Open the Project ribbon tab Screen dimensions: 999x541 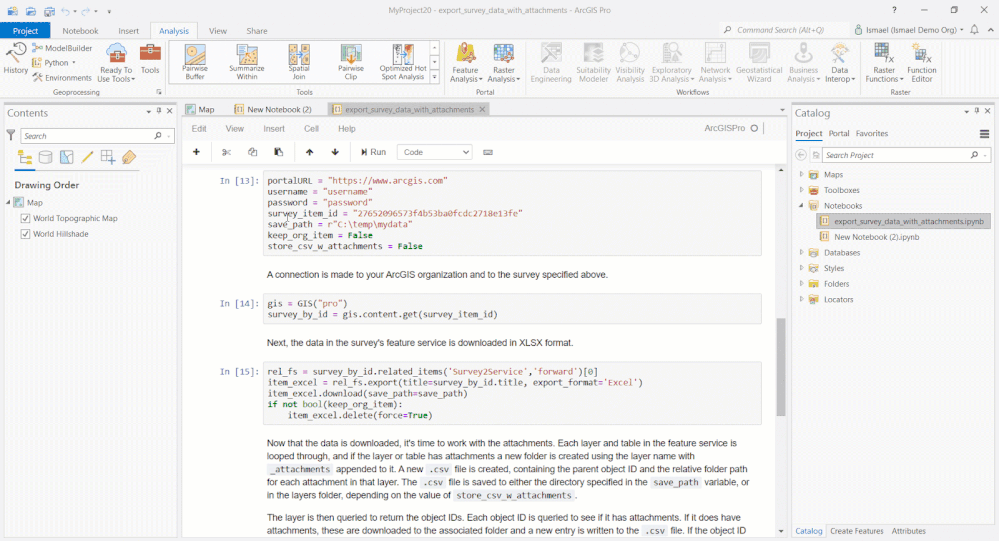click(25, 31)
